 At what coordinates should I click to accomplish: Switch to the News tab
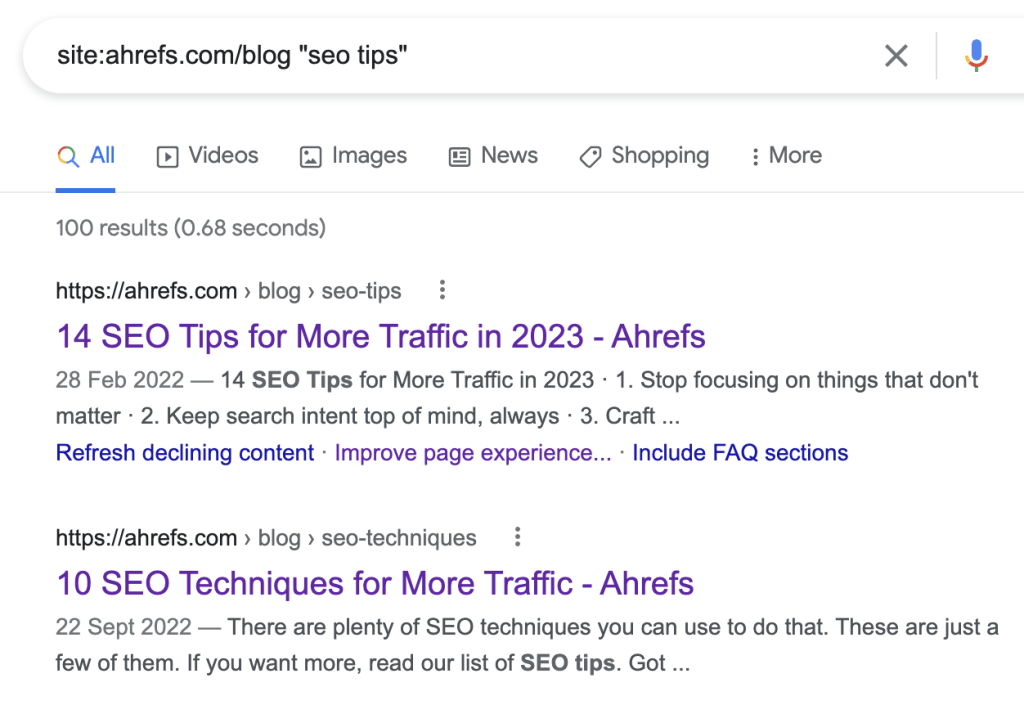pos(509,156)
